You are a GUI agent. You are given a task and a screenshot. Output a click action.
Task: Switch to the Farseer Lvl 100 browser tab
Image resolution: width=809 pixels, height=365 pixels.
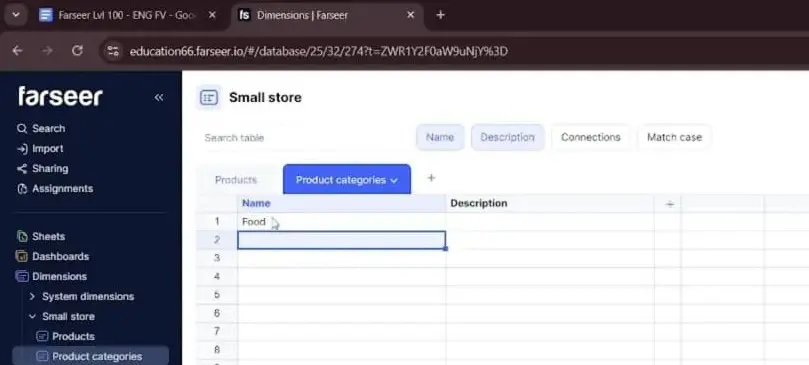point(126,15)
